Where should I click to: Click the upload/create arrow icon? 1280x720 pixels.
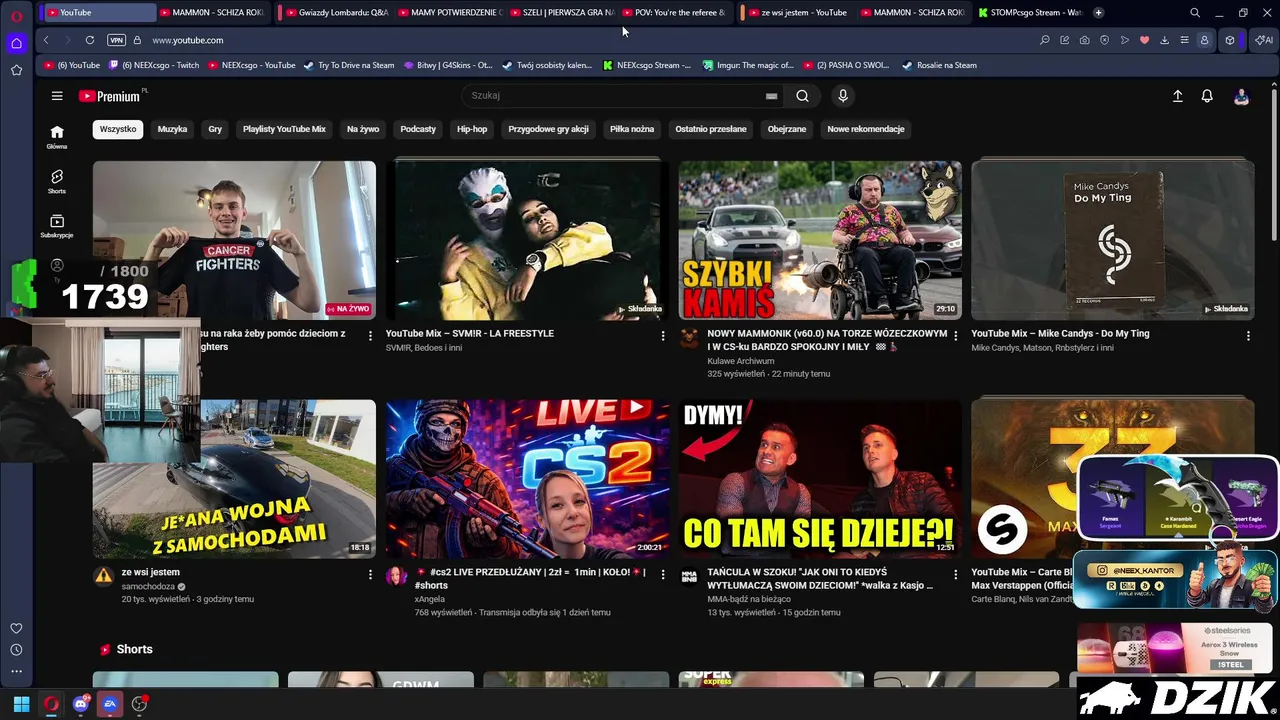tap(1177, 96)
